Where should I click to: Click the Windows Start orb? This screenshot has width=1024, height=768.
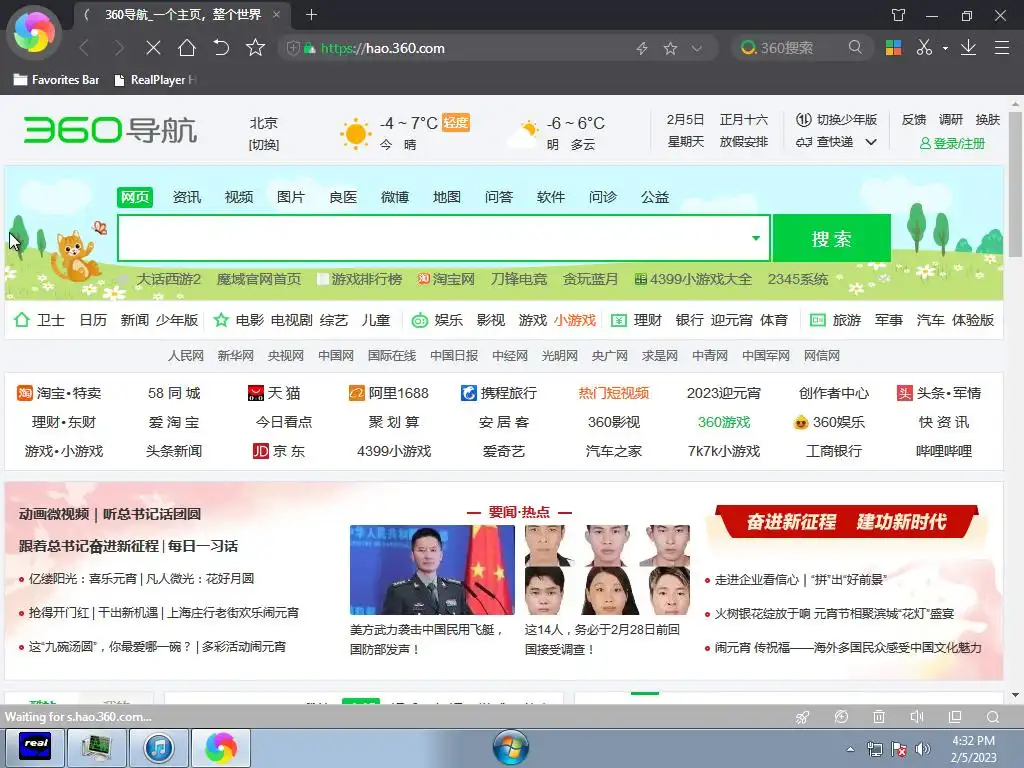[x=511, y=748]
